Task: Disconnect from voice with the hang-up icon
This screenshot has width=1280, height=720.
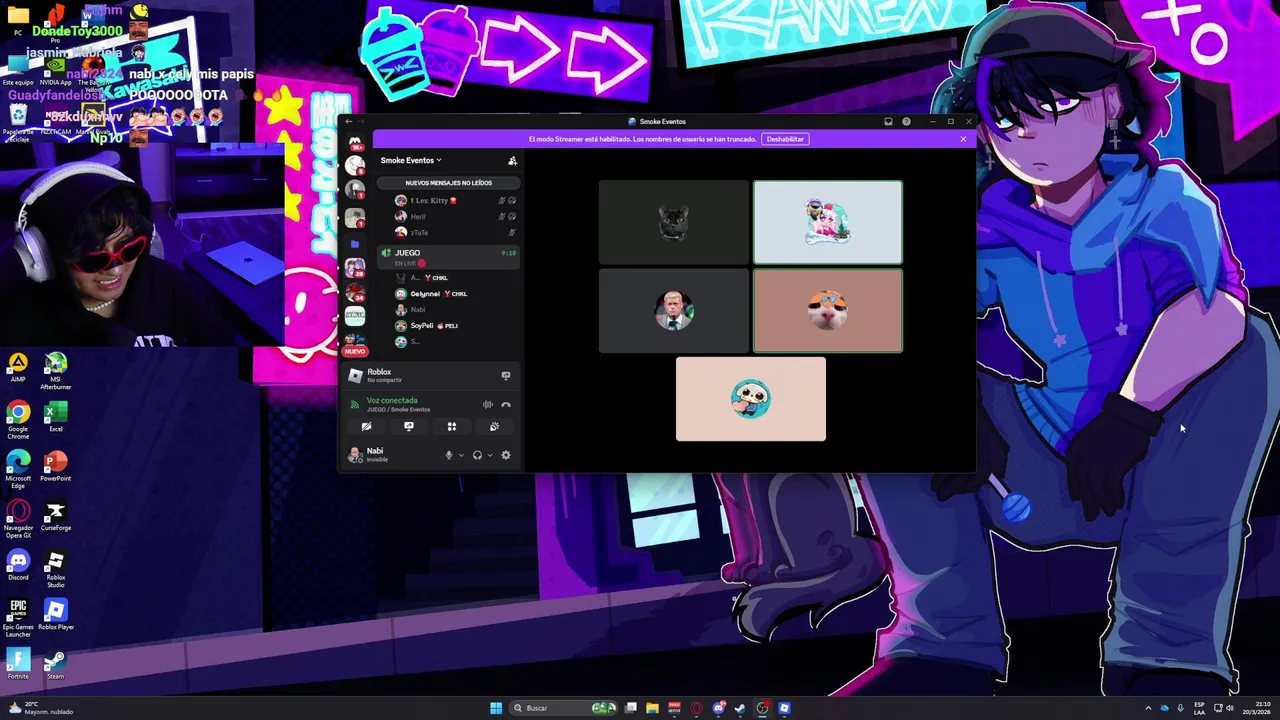Action: pos(506,405)
